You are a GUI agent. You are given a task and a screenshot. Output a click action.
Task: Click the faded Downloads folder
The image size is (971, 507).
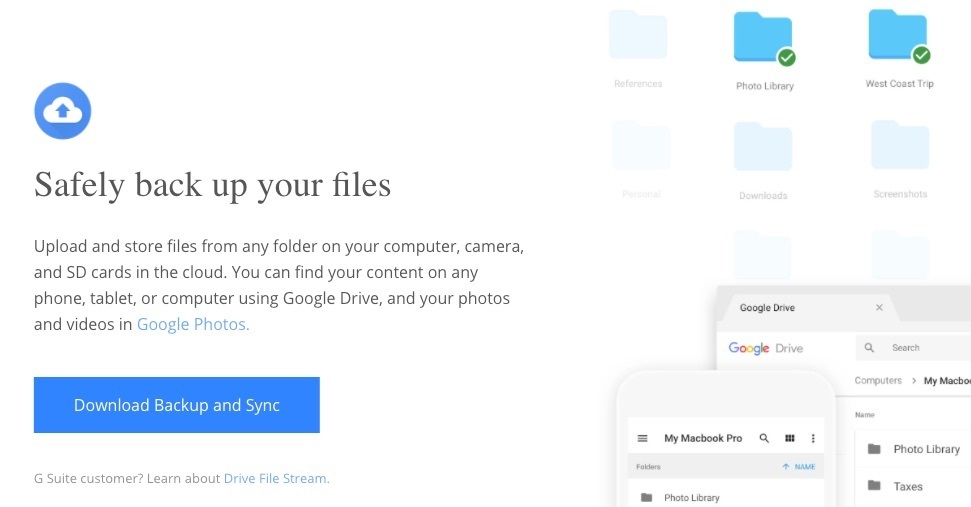pos(763,147)
